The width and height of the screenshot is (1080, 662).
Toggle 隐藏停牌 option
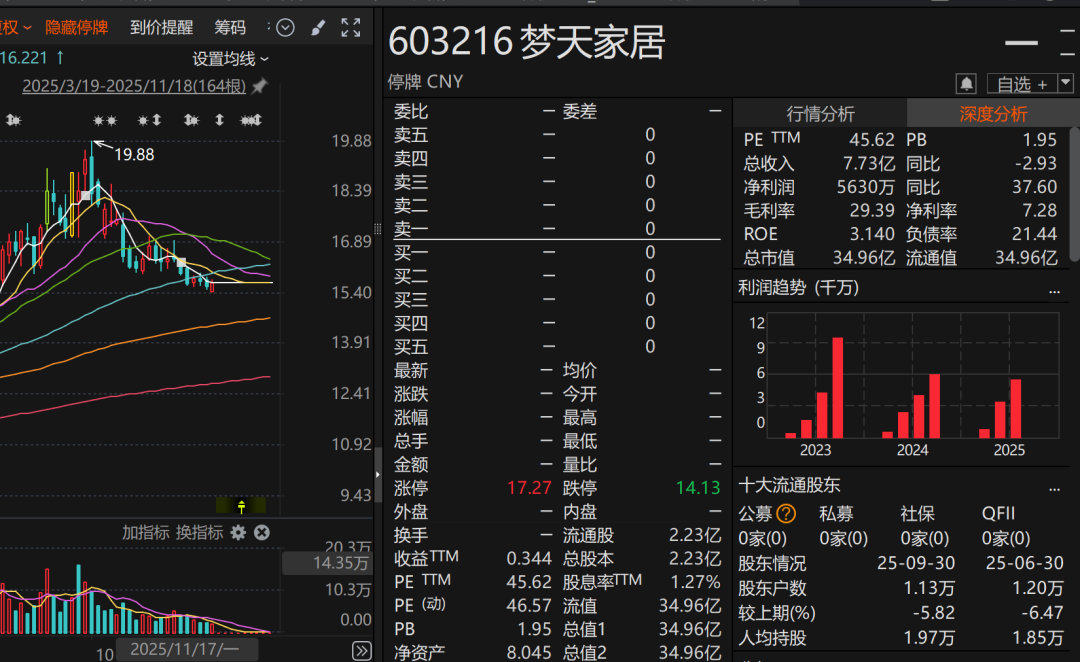[76, 28]
